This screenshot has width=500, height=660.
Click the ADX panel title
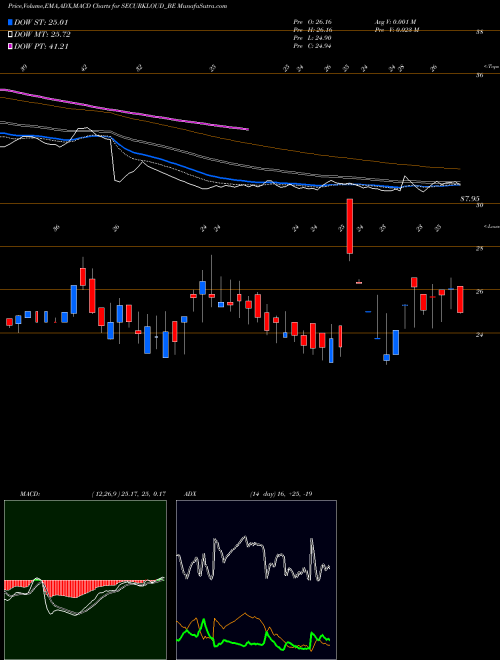[188, 494]
